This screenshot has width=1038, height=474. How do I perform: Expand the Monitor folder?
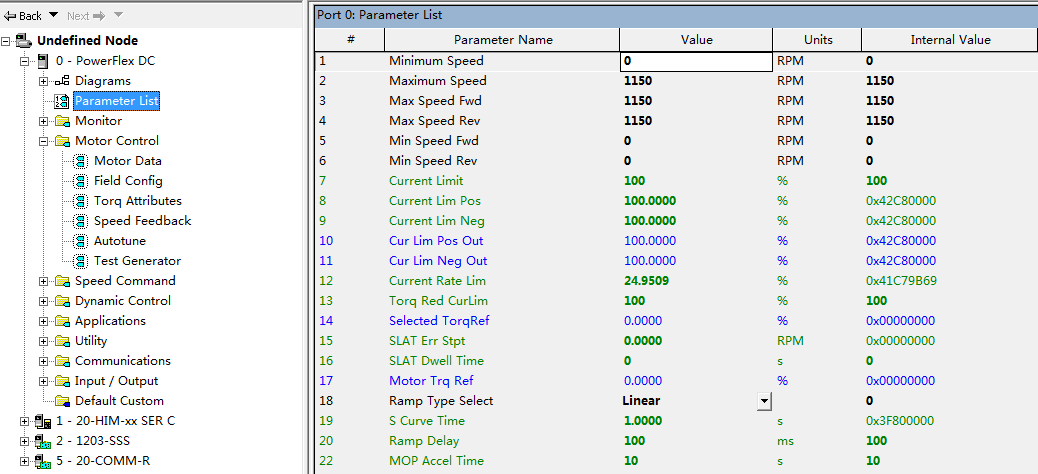[x=44, y=121]
